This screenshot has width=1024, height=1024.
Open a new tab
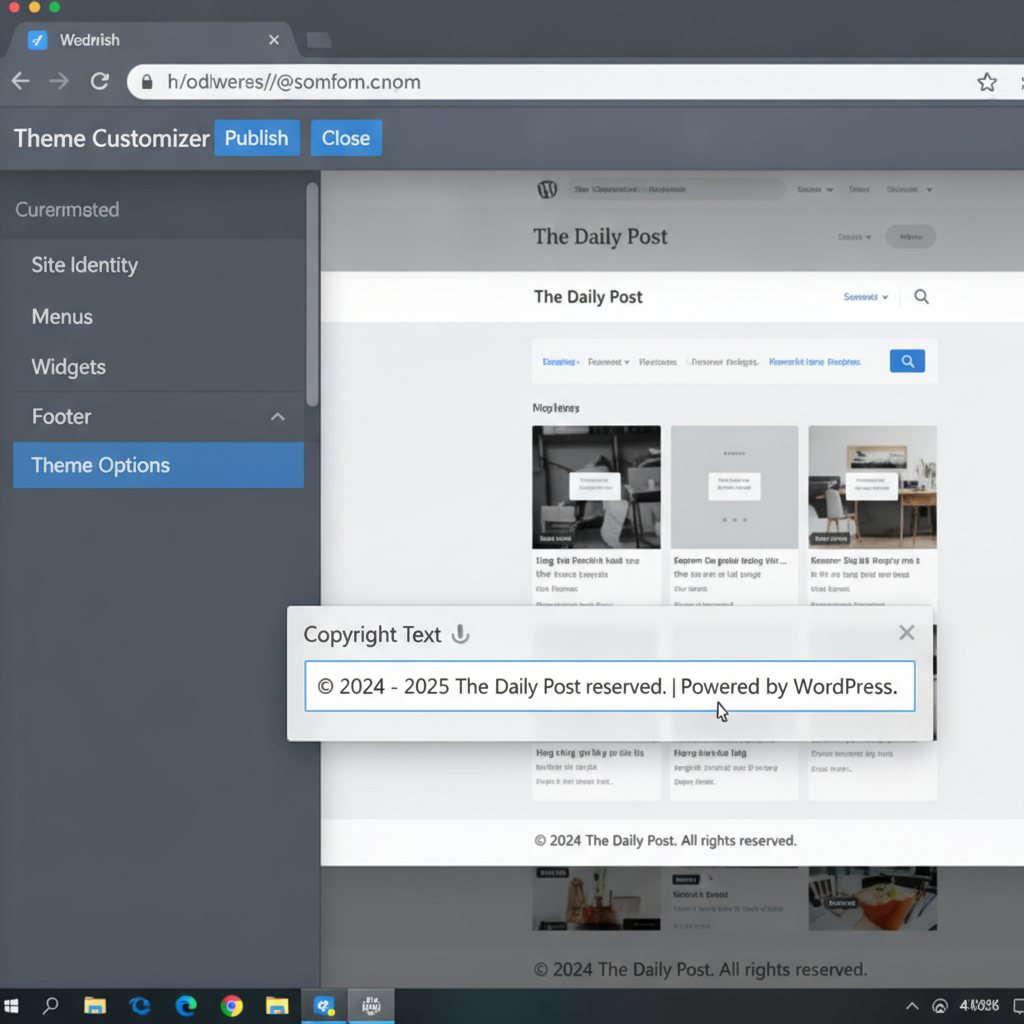click(x=319, y=40)
